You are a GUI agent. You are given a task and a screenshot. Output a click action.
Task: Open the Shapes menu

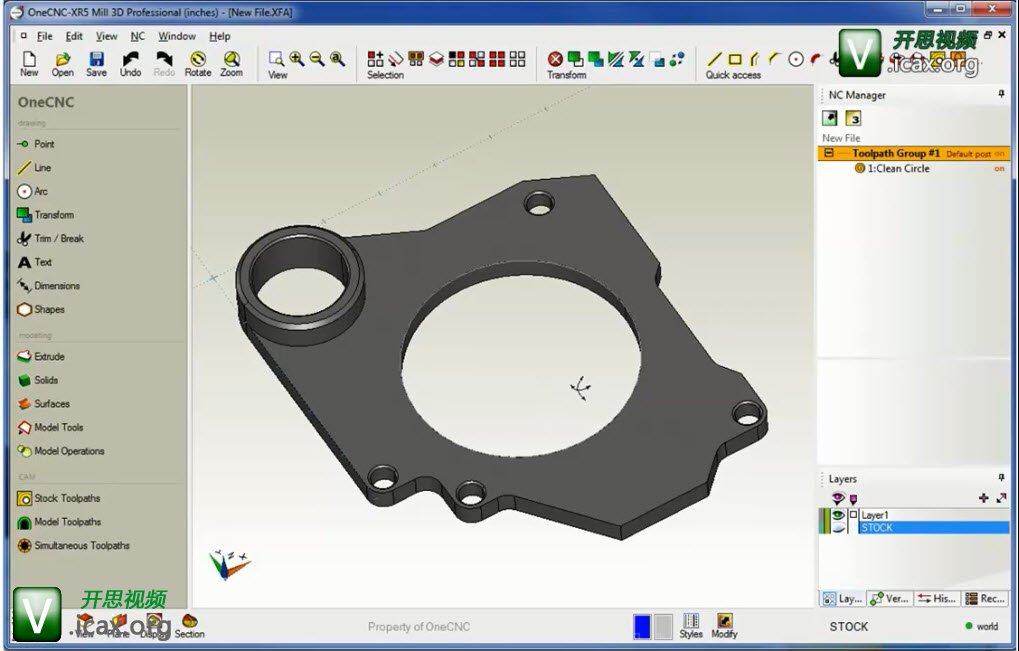(x=41, y=309)
